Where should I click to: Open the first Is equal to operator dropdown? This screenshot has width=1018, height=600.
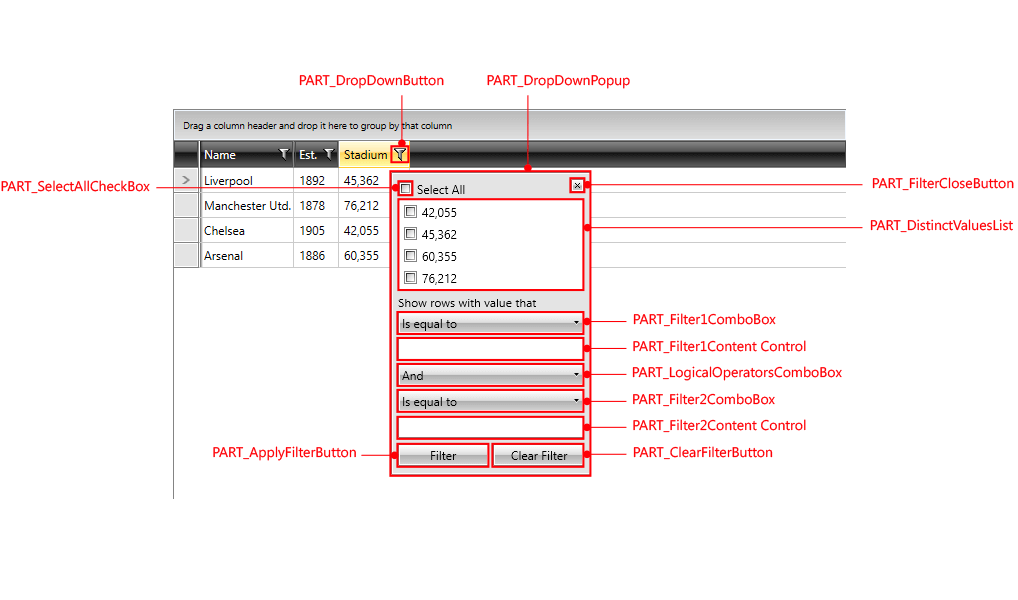click(x=490, y=323)
